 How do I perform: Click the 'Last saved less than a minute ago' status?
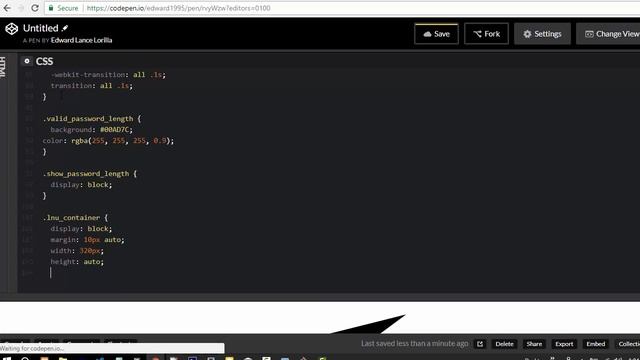415,344
